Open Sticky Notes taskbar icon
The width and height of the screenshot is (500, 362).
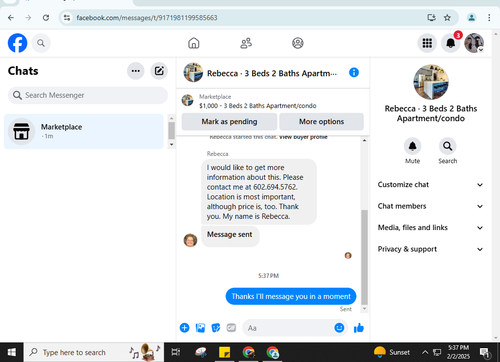(224, 352)
